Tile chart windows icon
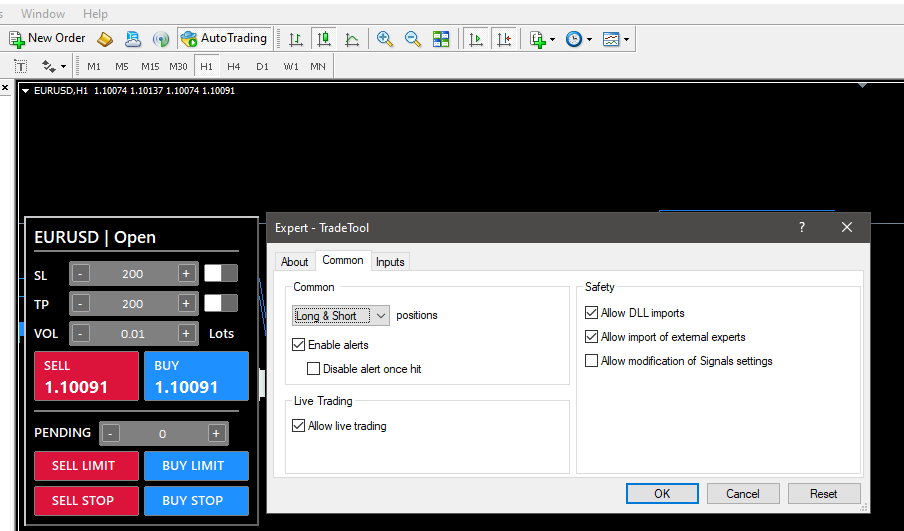This screenshot has width=904, height=531. [x=441, y=39]
